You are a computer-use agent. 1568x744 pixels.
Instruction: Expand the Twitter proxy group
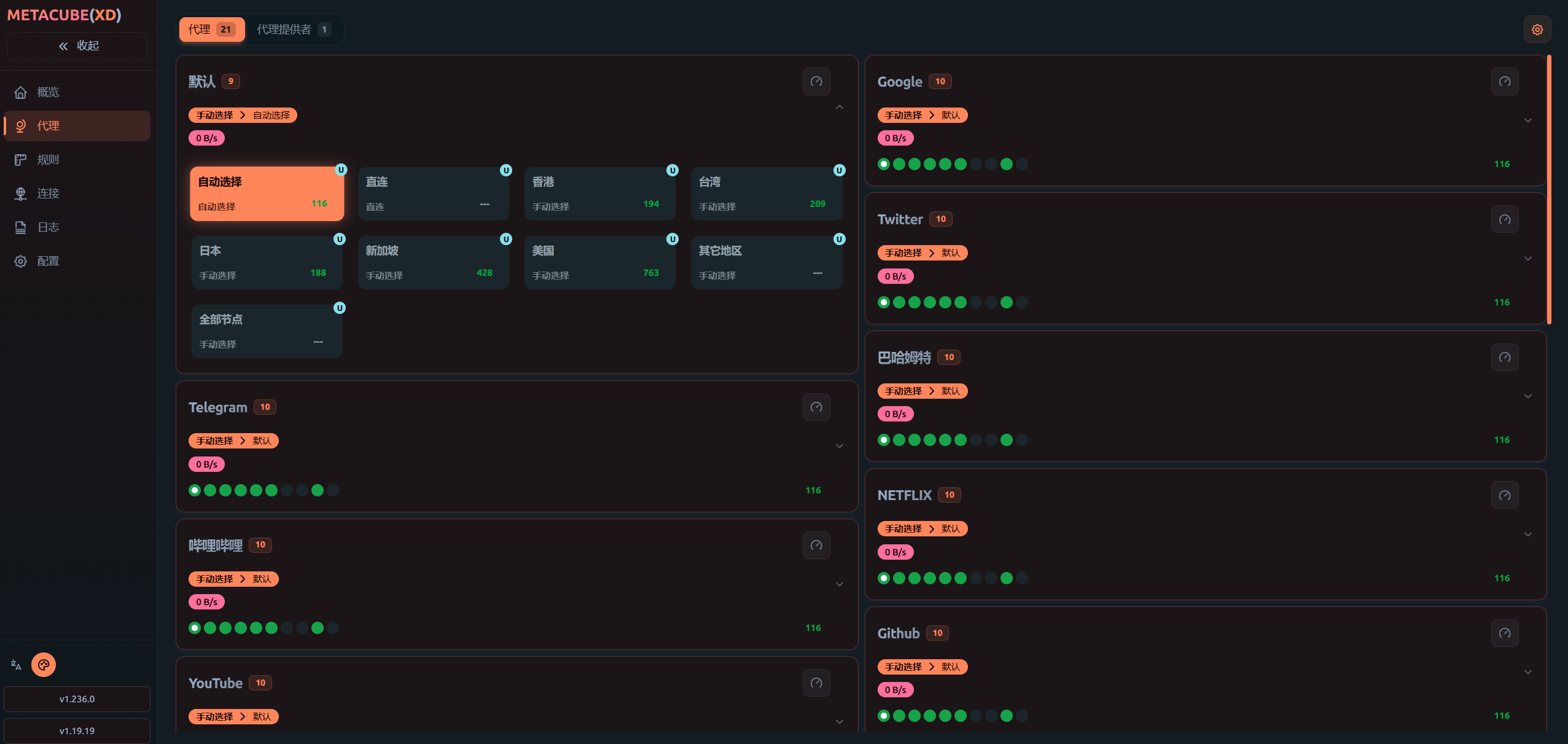coord(1527,259)
